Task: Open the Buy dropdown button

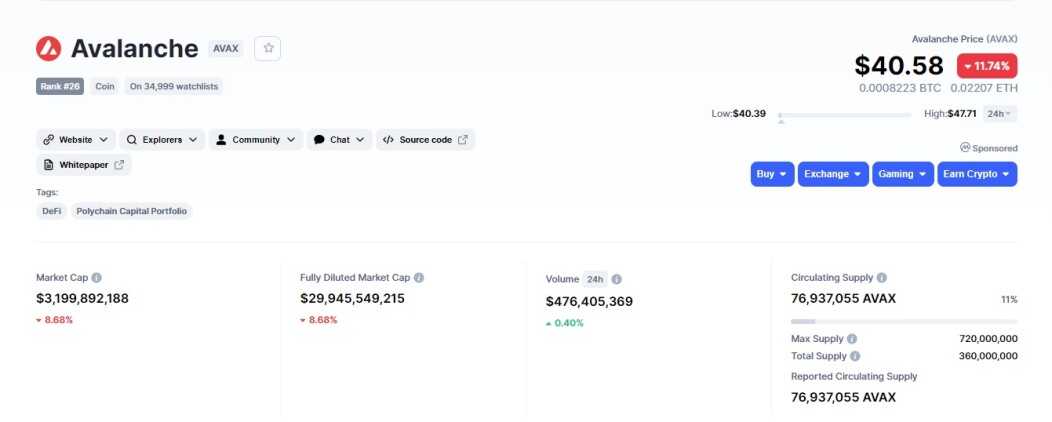Action: (x=772, y=174)
